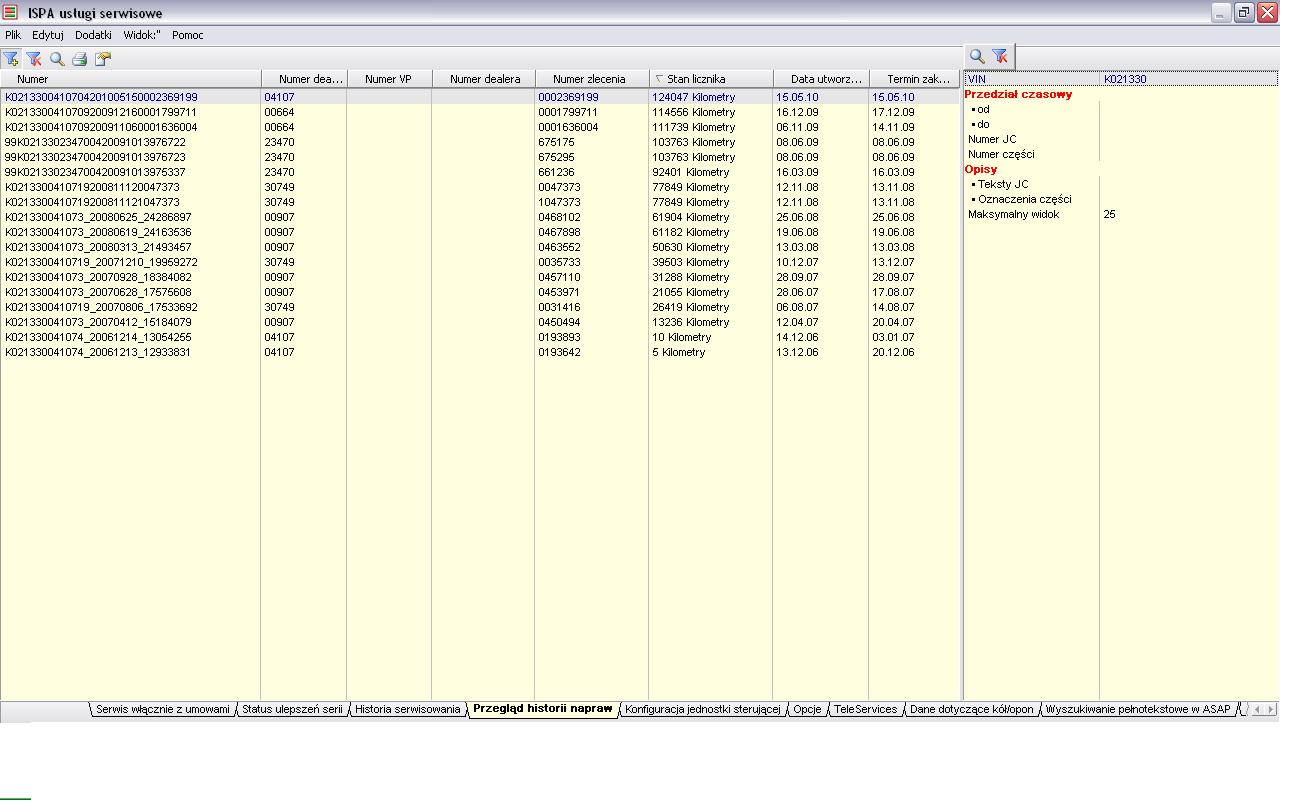
Task: Click order number 0450494 cell
Action: click(x=592, y=322)
